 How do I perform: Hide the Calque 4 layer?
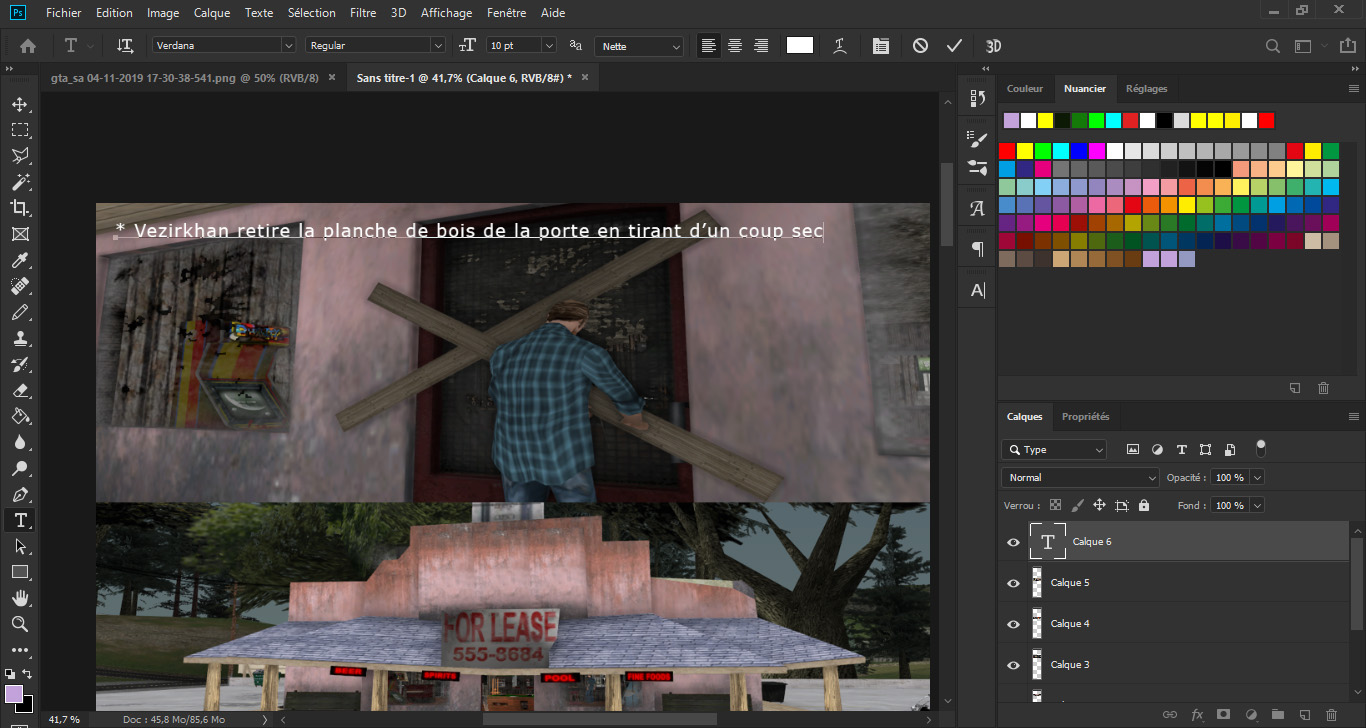(1013, 624)
